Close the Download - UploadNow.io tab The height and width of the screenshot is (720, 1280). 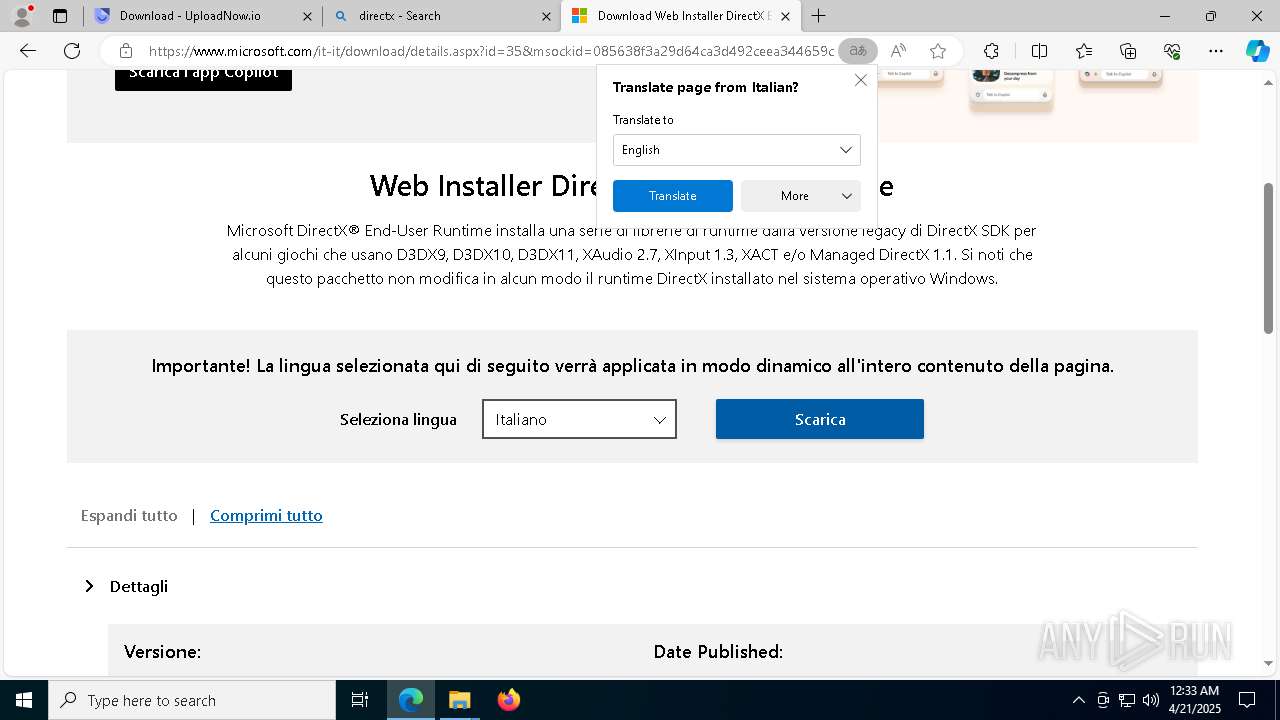tap(307, 16)
